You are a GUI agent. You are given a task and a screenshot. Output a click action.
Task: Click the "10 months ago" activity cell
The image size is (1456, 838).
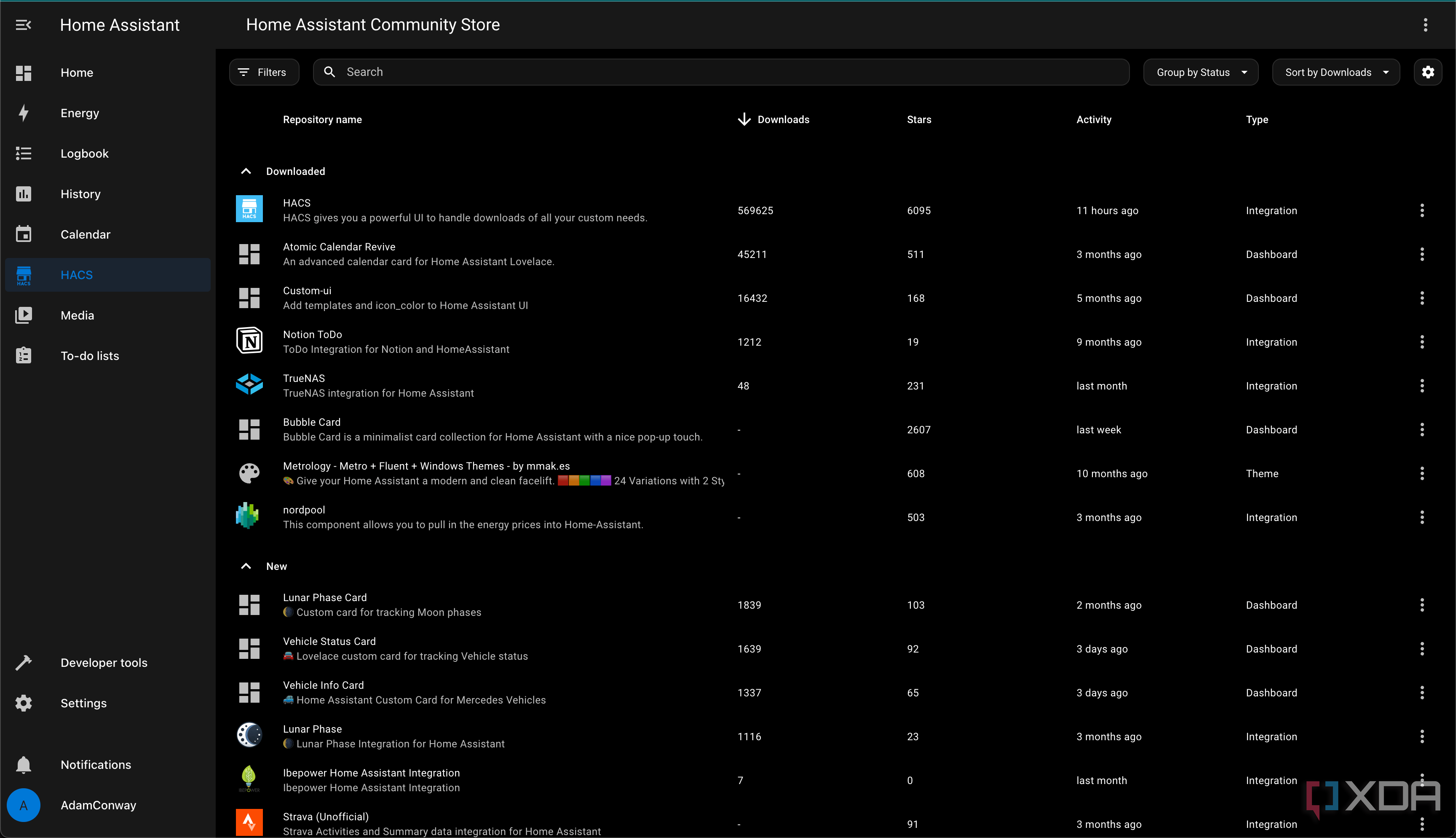point(1111,473)
